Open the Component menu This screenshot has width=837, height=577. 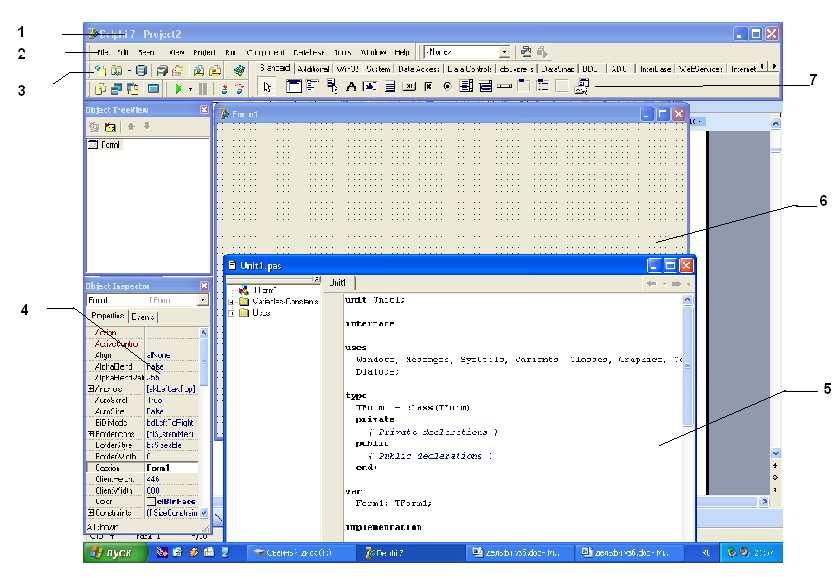coord(265,52)
